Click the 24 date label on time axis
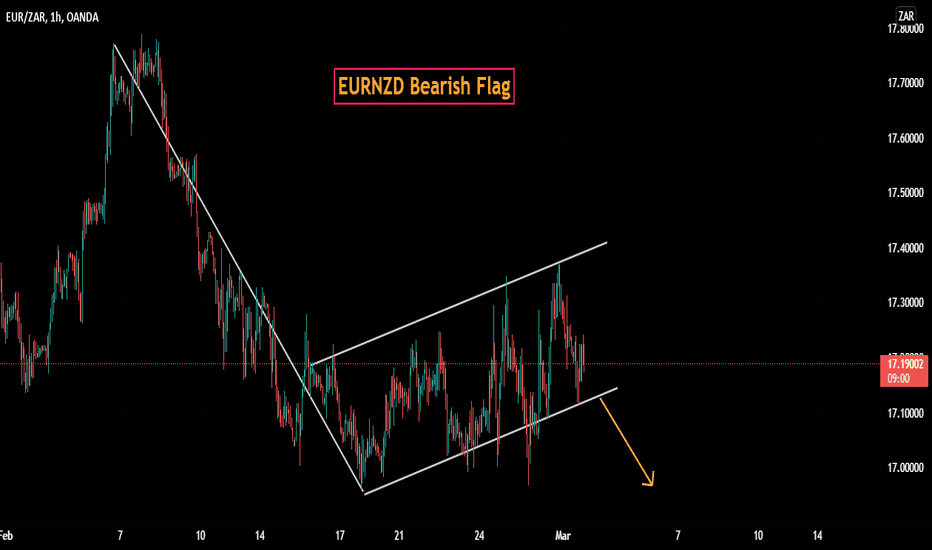 click(x=479, y=535)
